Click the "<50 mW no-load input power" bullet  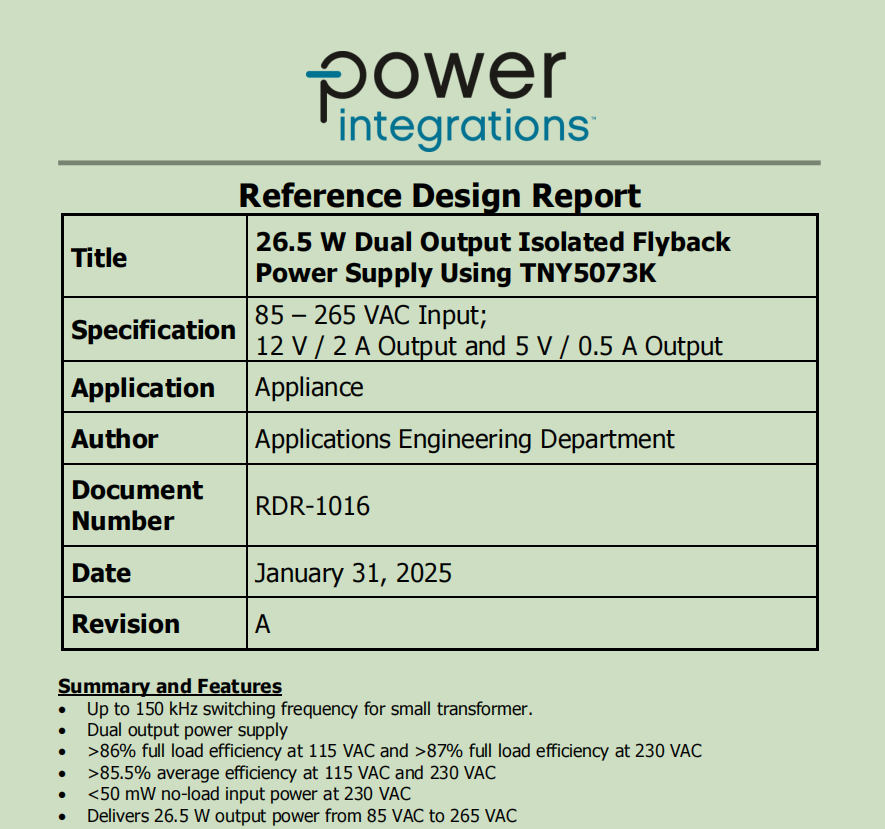click(249, 794)
